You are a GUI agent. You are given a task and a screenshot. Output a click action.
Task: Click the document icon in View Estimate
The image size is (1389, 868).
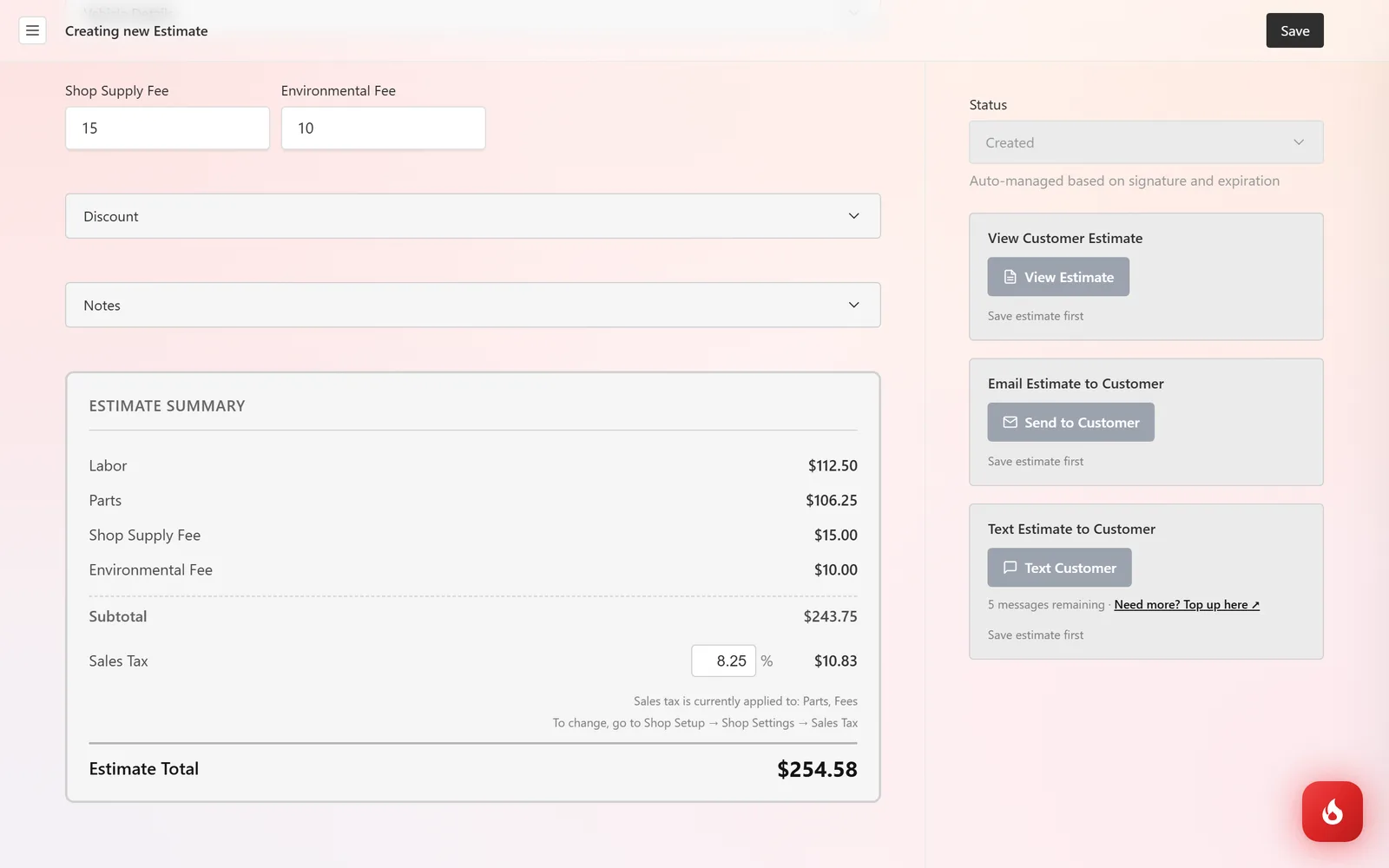click(1010, 277)
